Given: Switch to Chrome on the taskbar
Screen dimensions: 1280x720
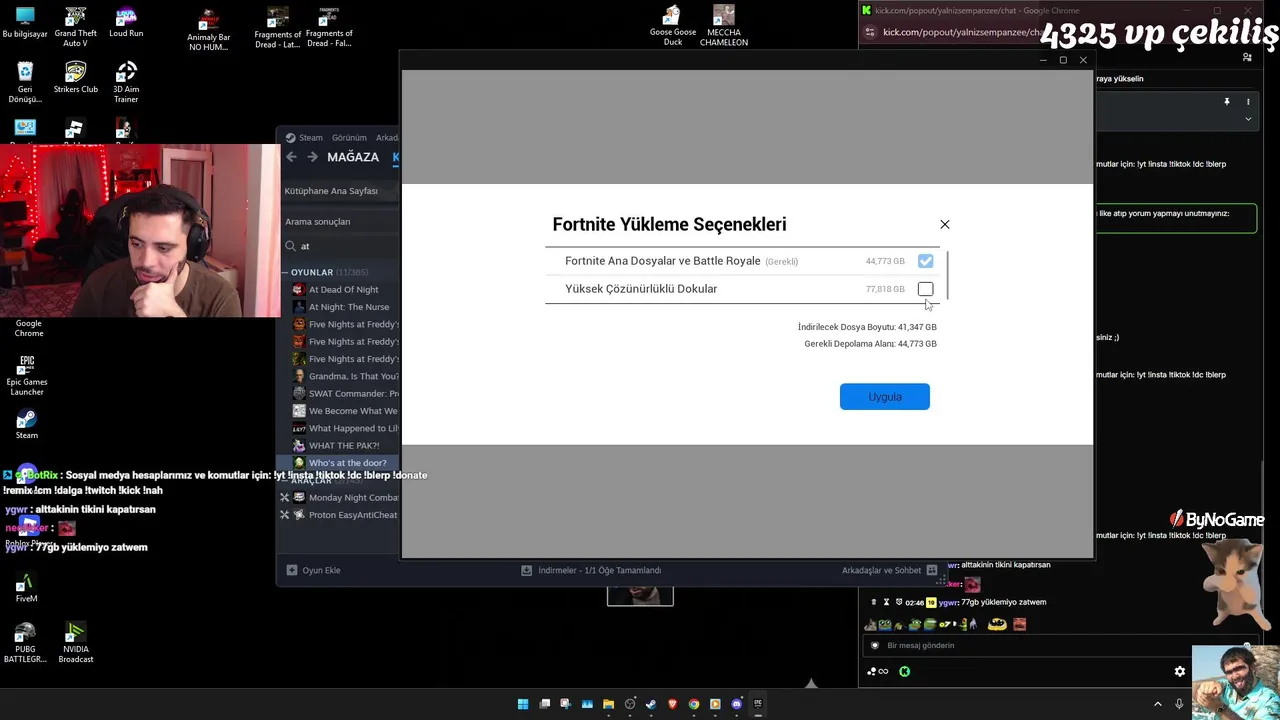Looking at the screenshot, I should (x=694, y=704).
